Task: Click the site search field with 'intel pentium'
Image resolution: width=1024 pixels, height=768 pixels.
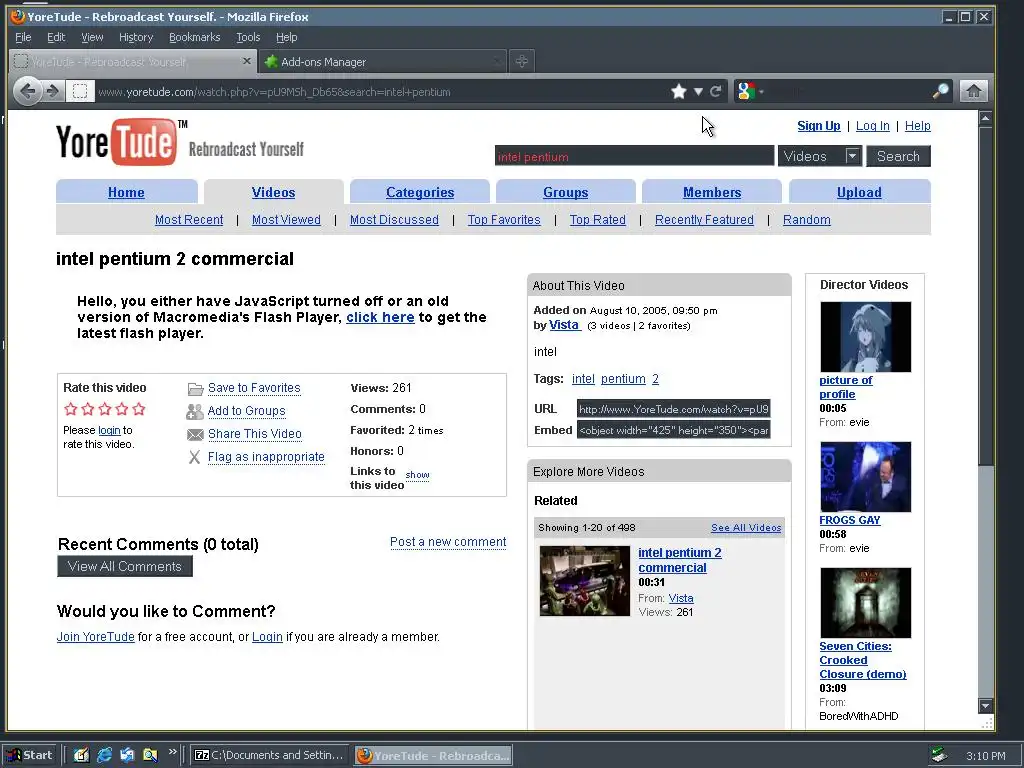Action: 634,156
